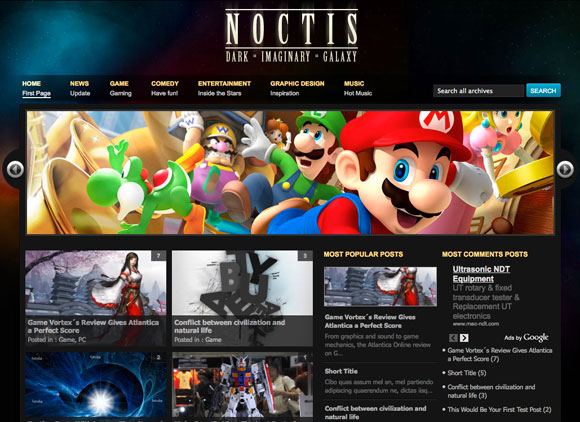This screenshot has height=422, width=580.
Task: Open grid title Conflict between civilization and natural life
Action: click(x=229, y=327)
